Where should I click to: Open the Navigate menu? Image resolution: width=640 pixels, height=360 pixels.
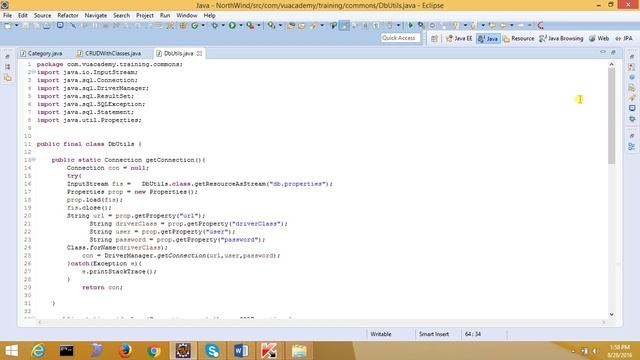pyautogui.click(x=96, y=15)
